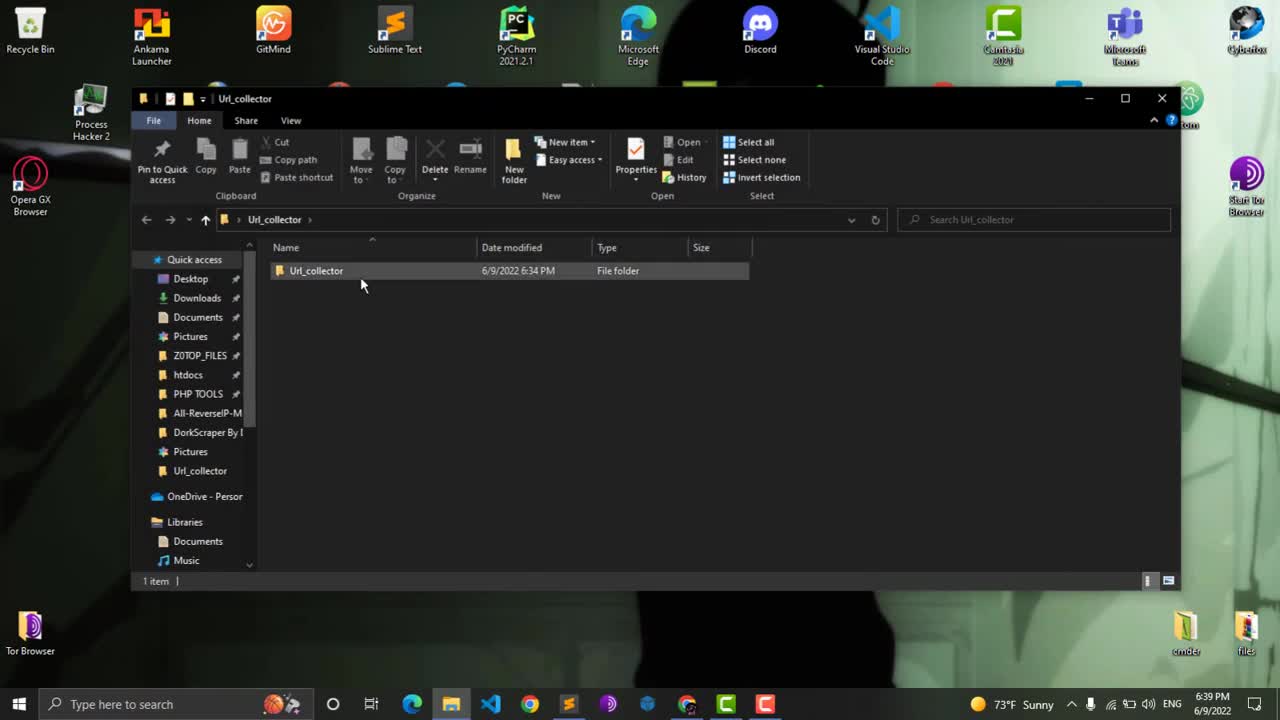The height and width of the screenshot is (720, 1280).
Task: Switch to the Share ribbon tab
Action: 246,120
